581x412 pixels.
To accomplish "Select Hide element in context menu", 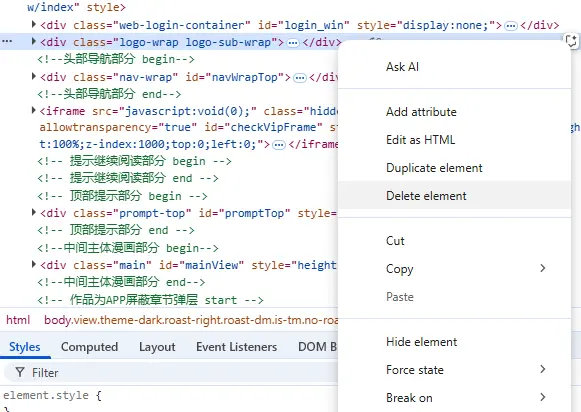I will [x=455, y=341].
